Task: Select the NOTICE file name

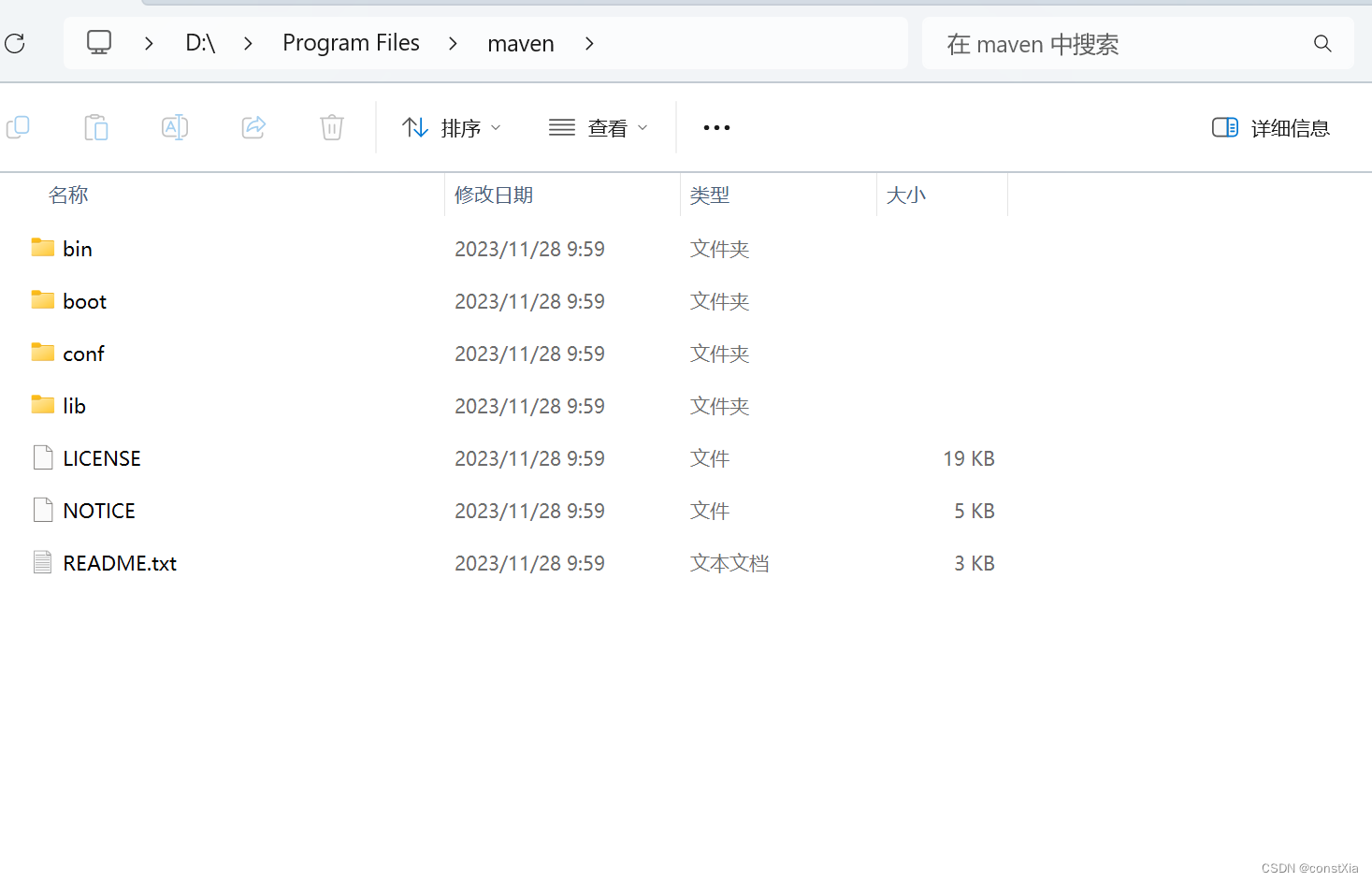Action: (99, 511)
